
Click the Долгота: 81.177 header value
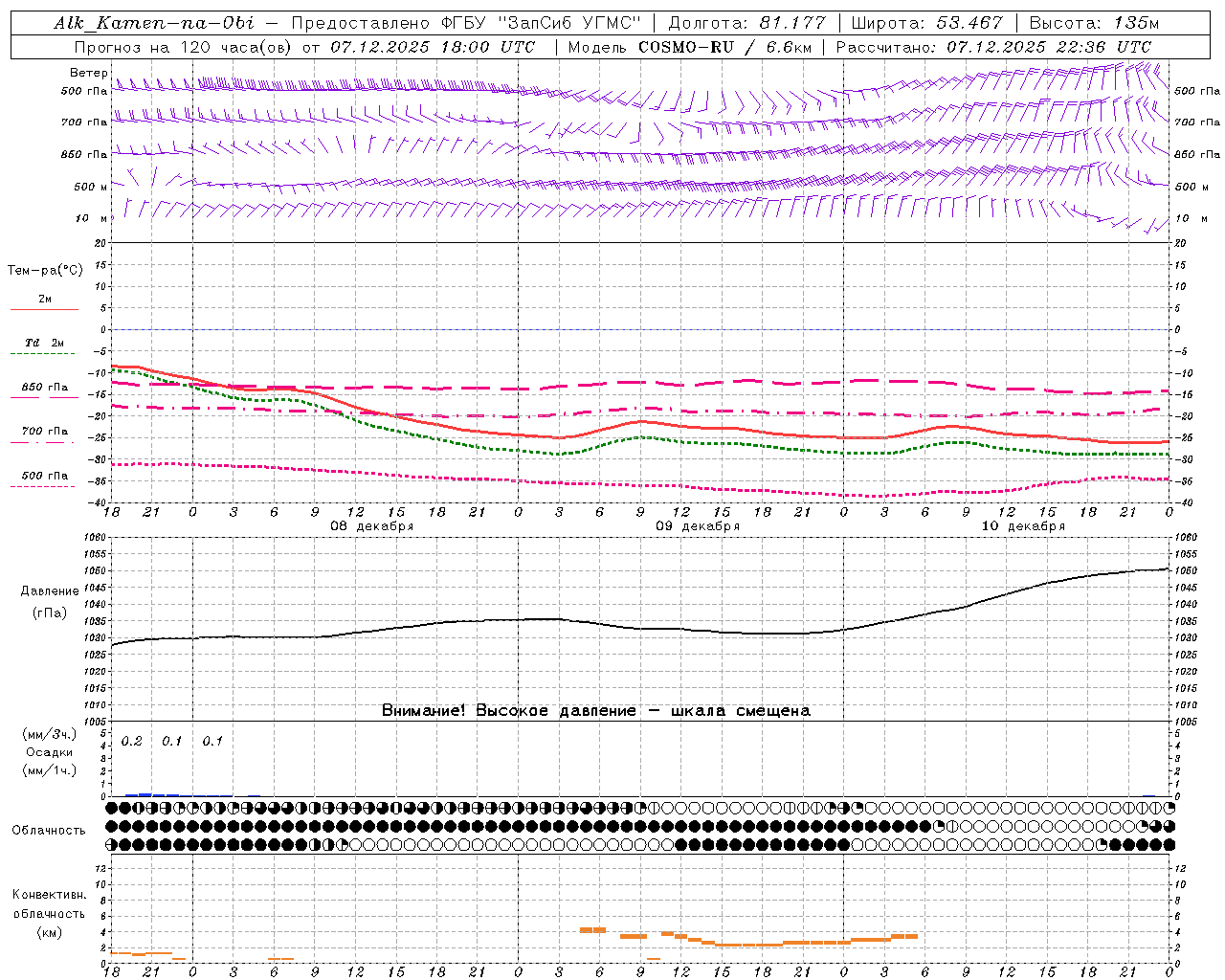pos(747,23)
